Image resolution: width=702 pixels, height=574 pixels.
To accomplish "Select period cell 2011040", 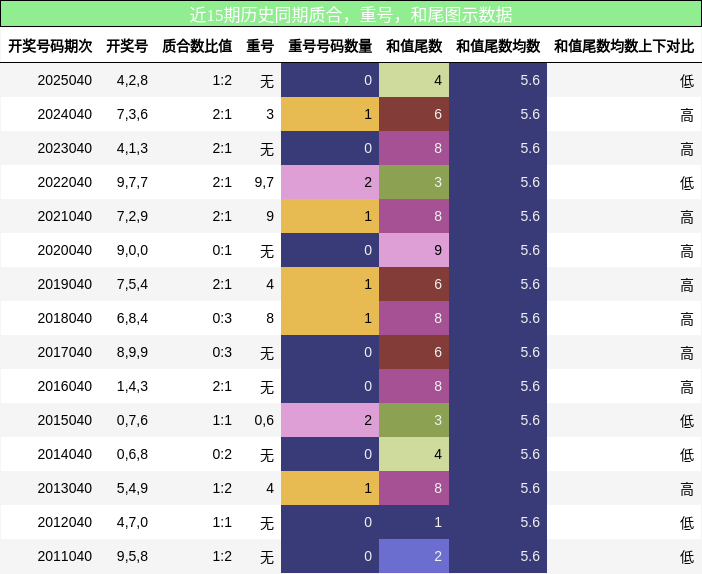I will click(x=64, y=557).
